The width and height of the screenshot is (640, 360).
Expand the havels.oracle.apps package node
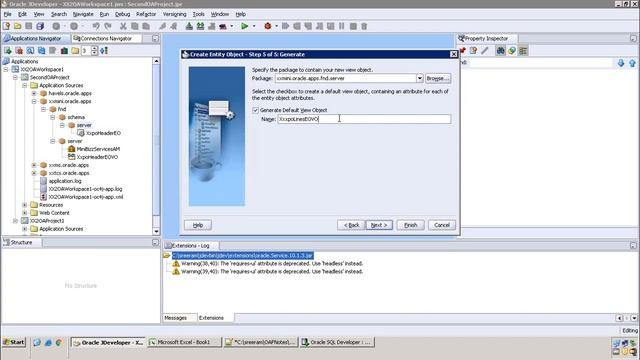tap(34, 93)
